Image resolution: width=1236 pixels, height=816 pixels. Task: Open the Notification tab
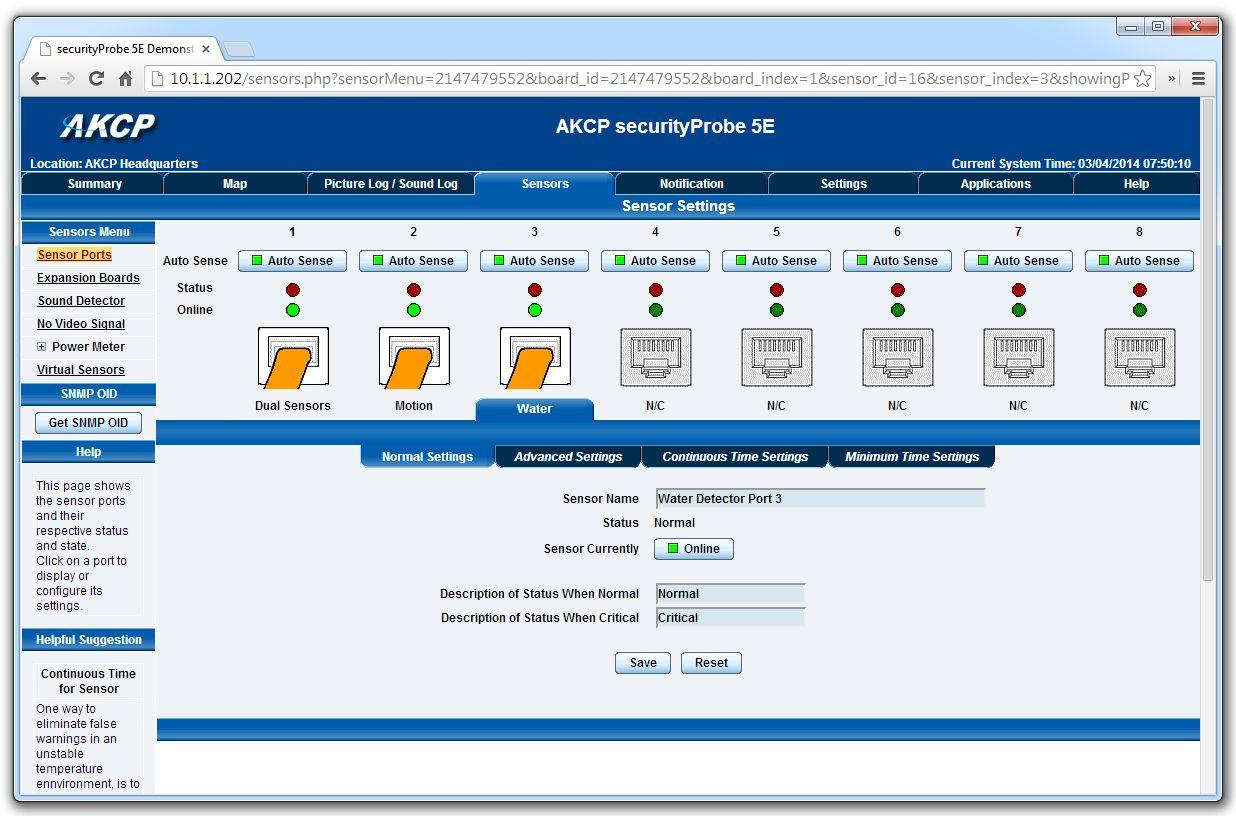pyautogui.click(x=691, y=184)
